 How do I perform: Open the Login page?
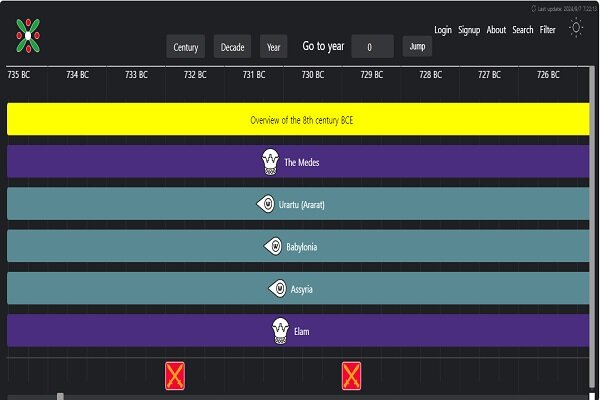tap(443, 30)
